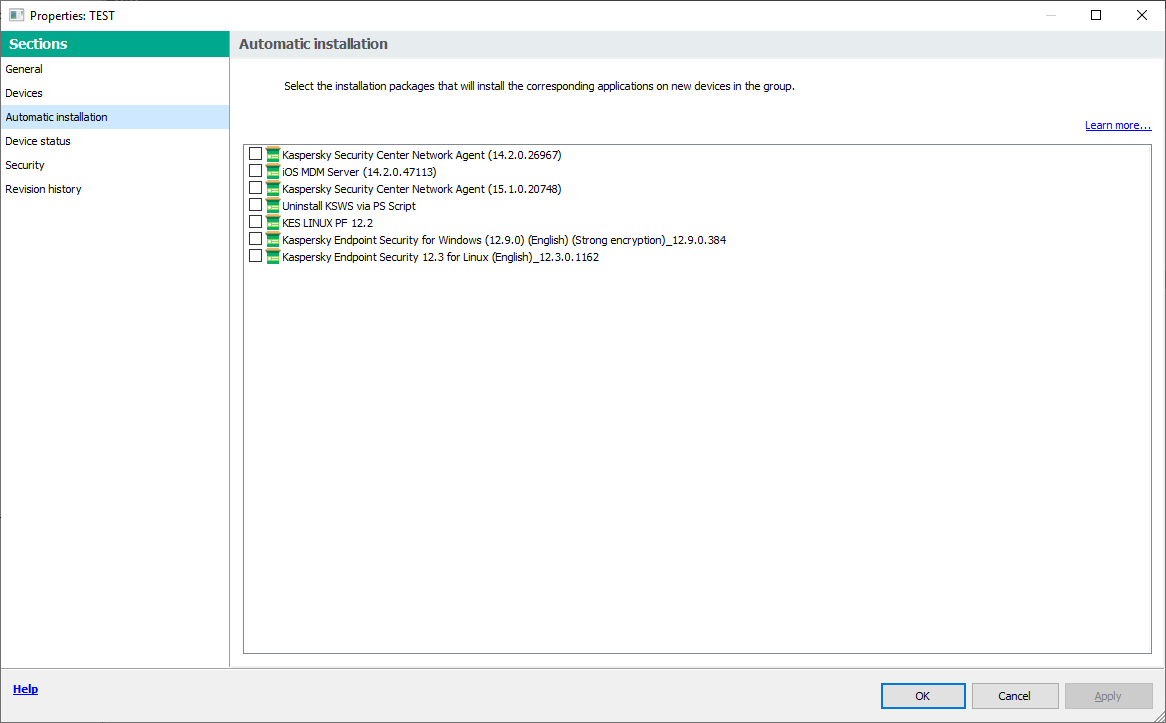This screenshot has width=1166, height=723.
Task: Switch to the Security section
Action: pos(115,165)
